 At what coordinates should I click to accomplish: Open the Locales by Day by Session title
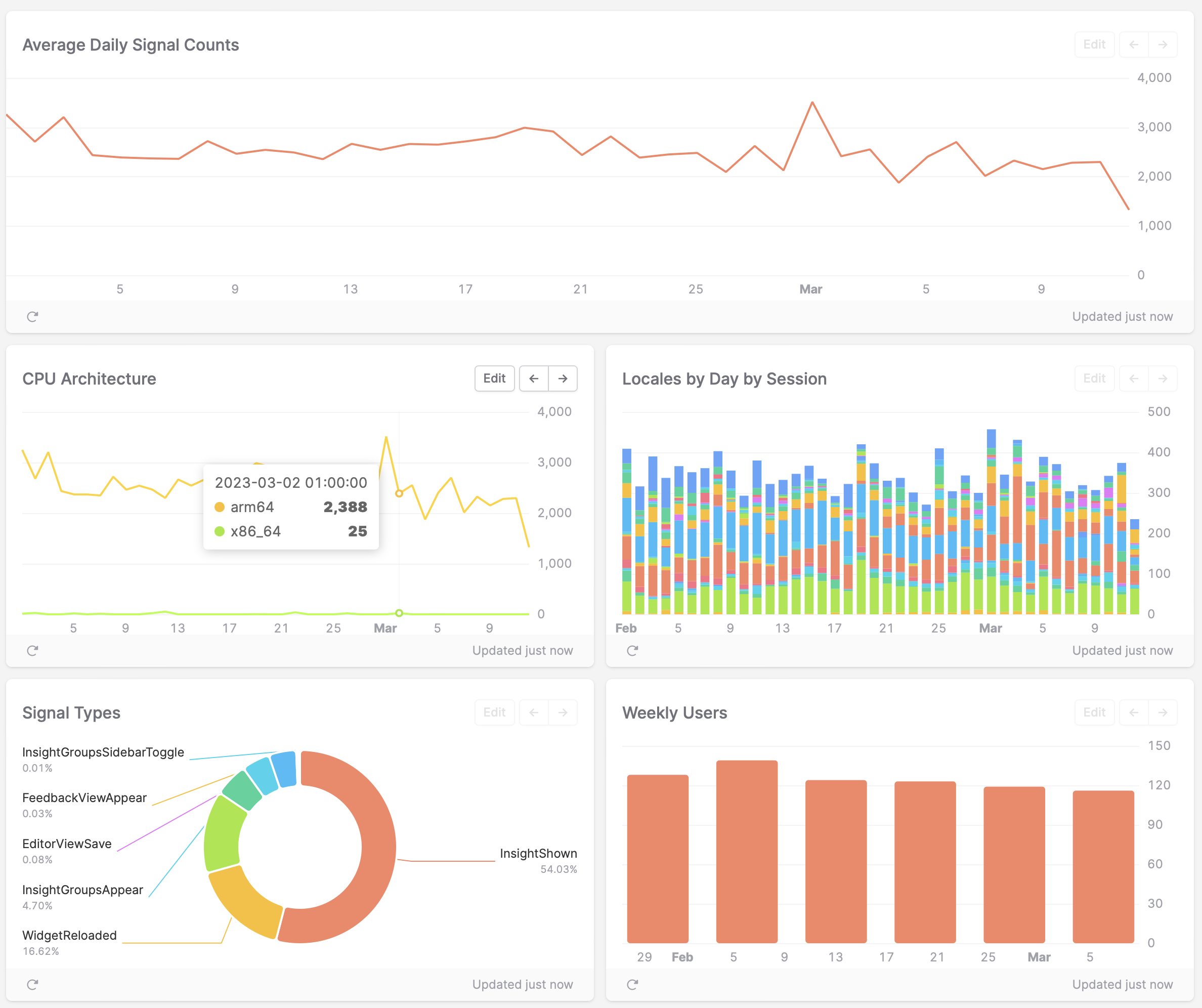pos(724,379)
